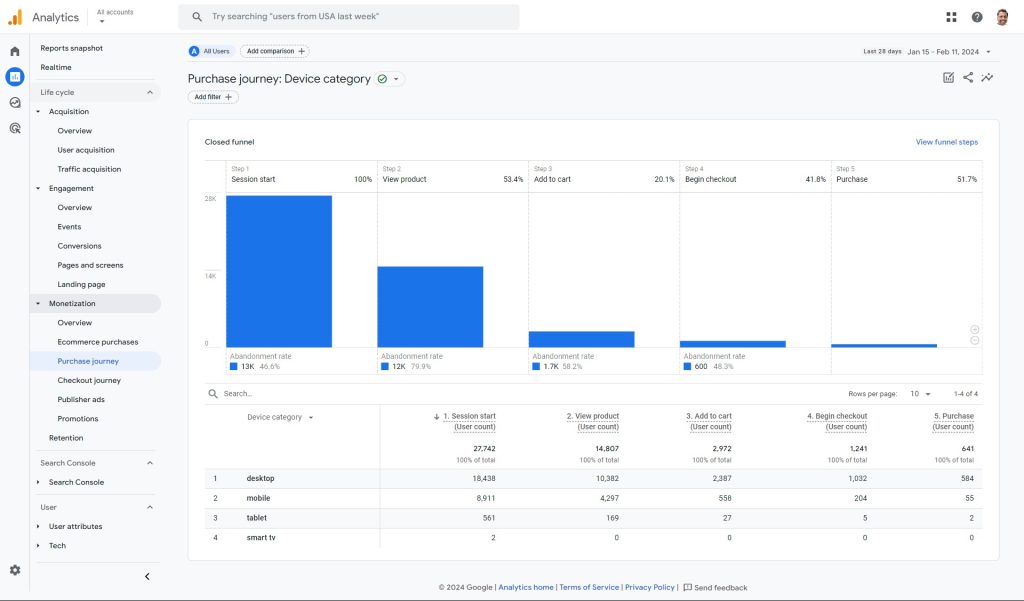This screenshot has height=601, width=1024.
Task: Open the report title dropdown arrow
Action: (x=396, y=79)
